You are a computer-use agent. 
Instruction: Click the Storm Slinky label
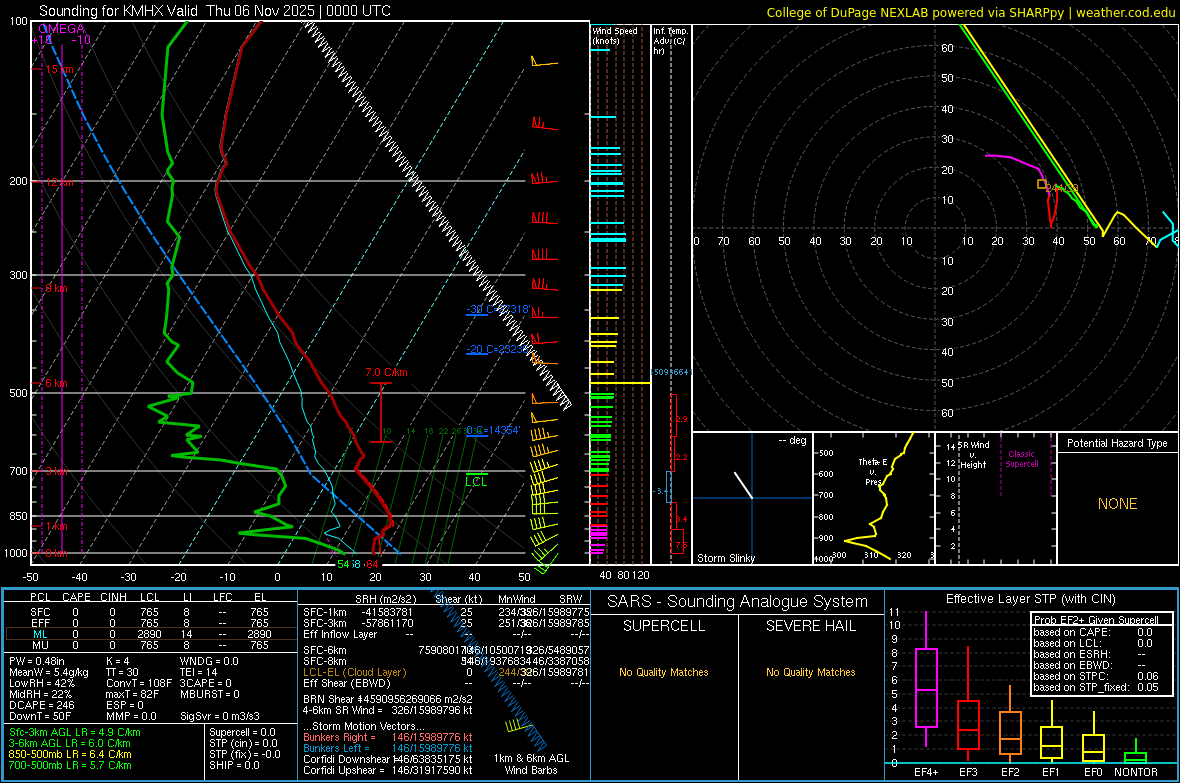coord(725,558)
